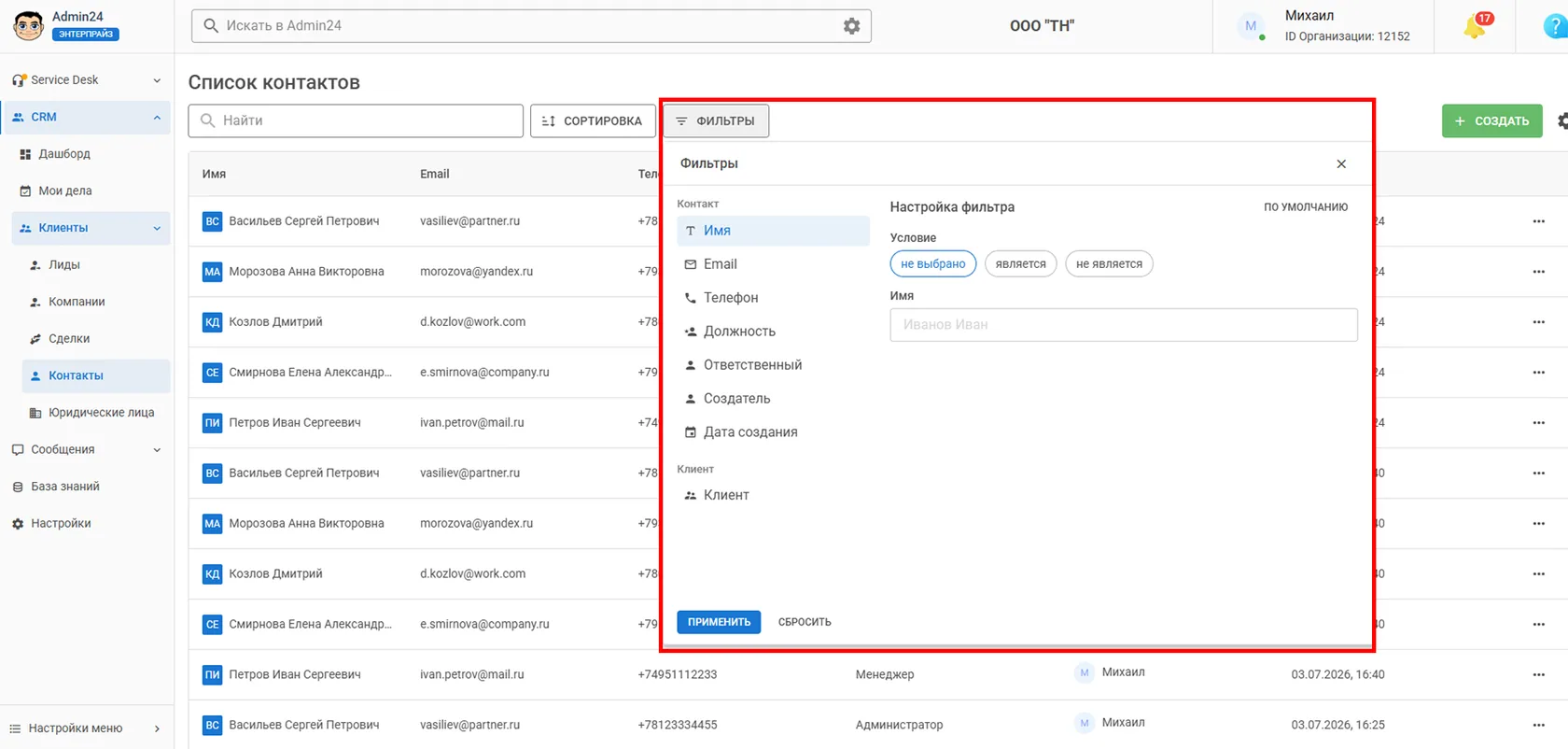This screenshot has width=1568, height=749.
Task: Expand Настройки меню at sidebar bottom
Action: pyautogui.click(x=157, y=728)
